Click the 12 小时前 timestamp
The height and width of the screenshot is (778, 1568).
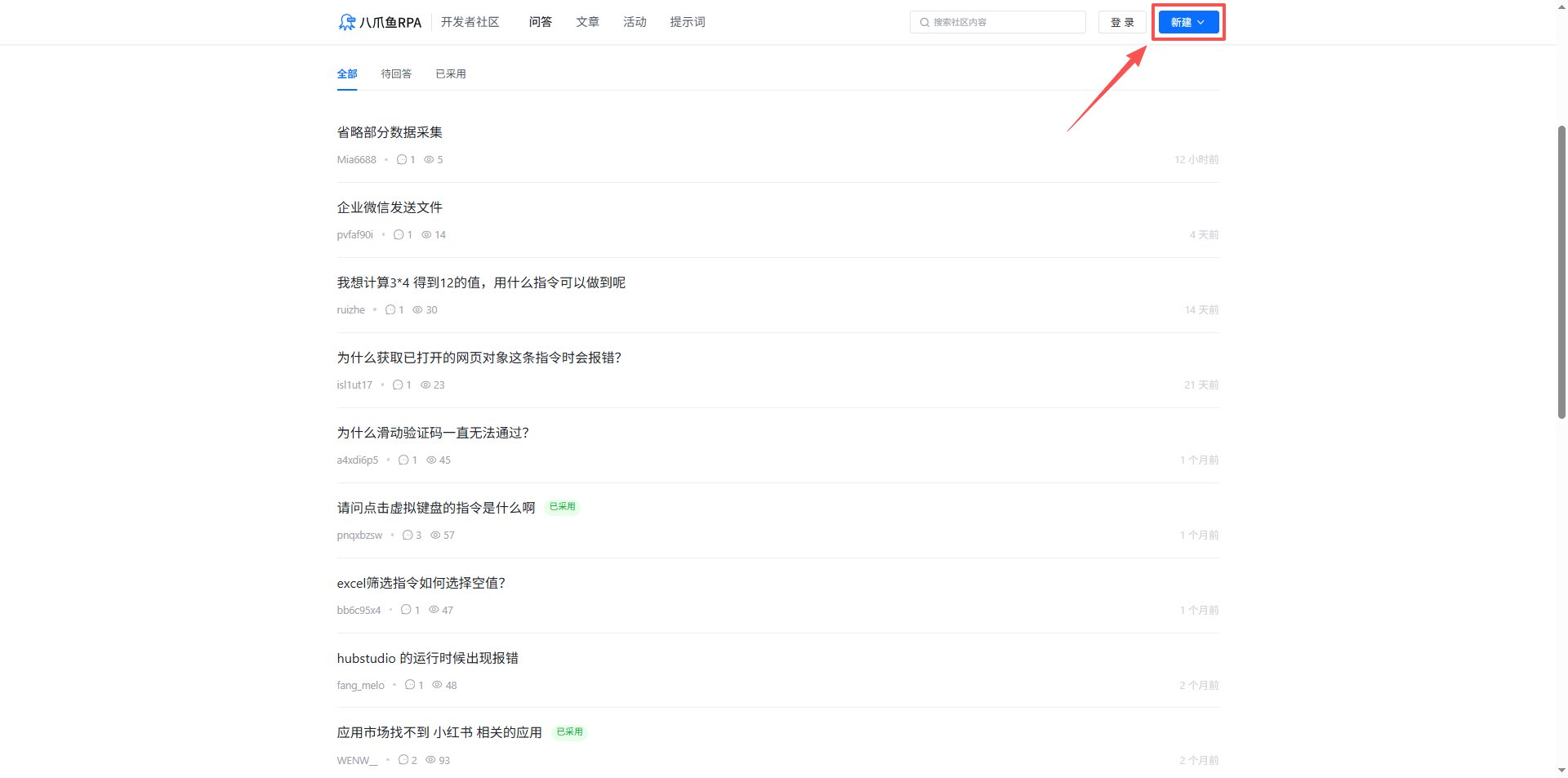click(1196, 159)
